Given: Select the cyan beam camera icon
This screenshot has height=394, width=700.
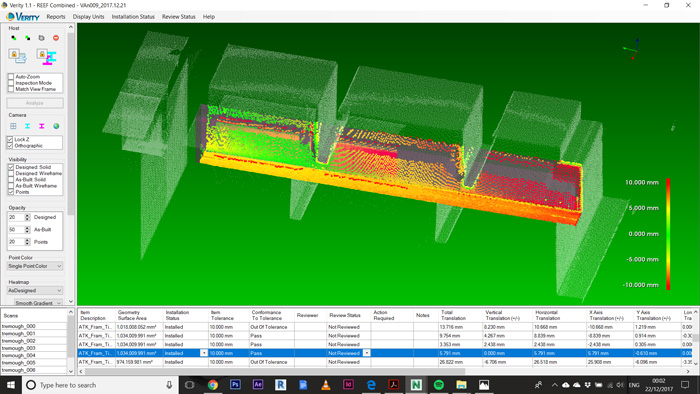Looking at the screenshot, I should click(28, 126).
